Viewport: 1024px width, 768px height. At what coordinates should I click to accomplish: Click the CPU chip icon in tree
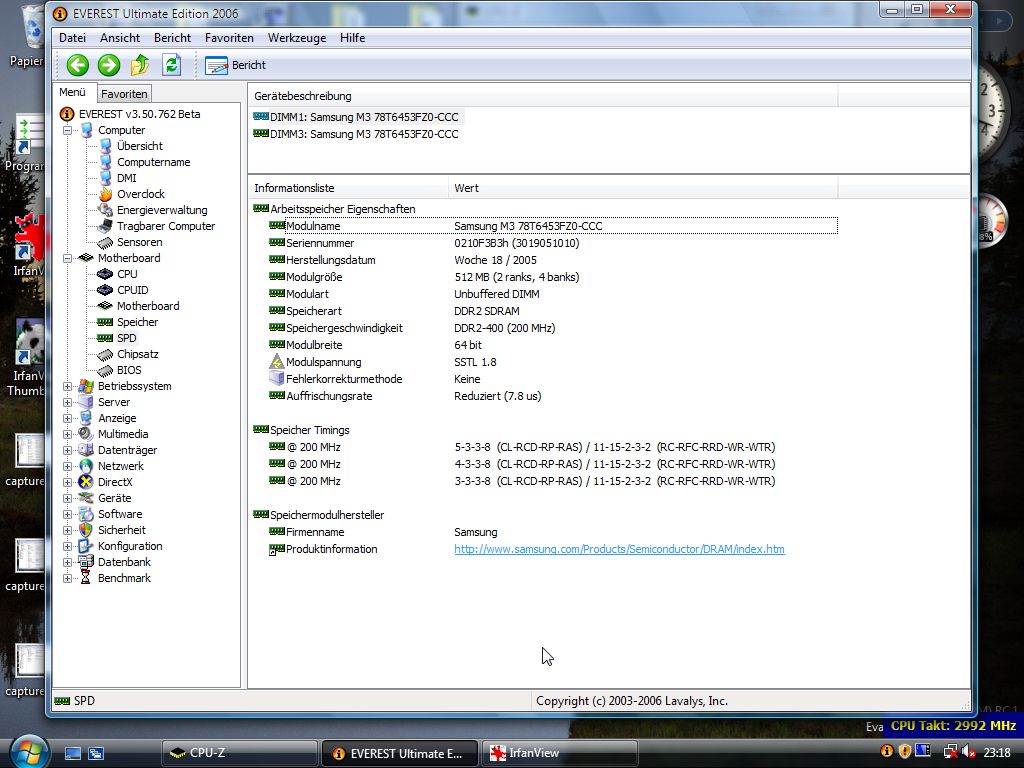click(x=104, y=274)
